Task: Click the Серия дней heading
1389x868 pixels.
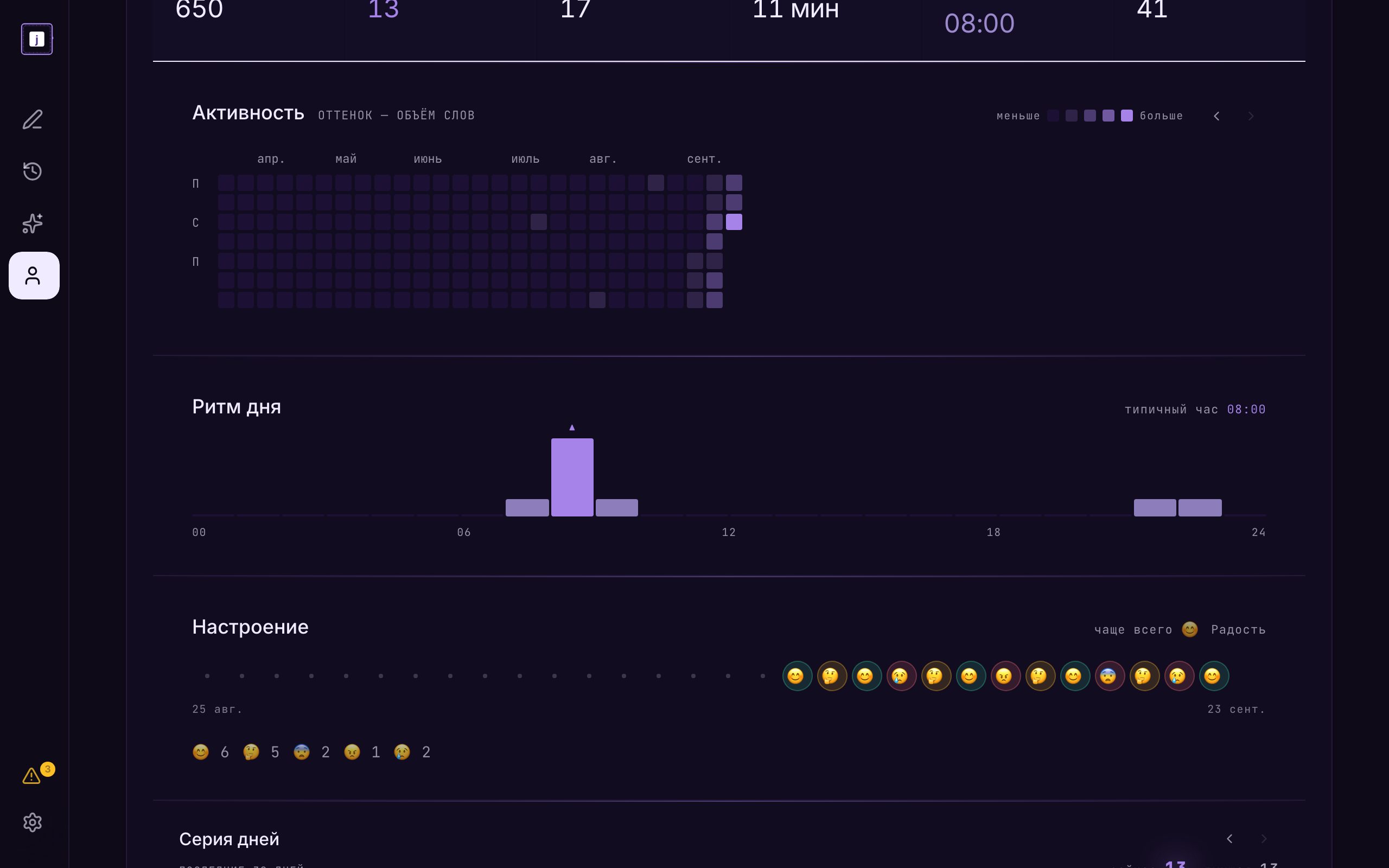Action: [229, 839]
